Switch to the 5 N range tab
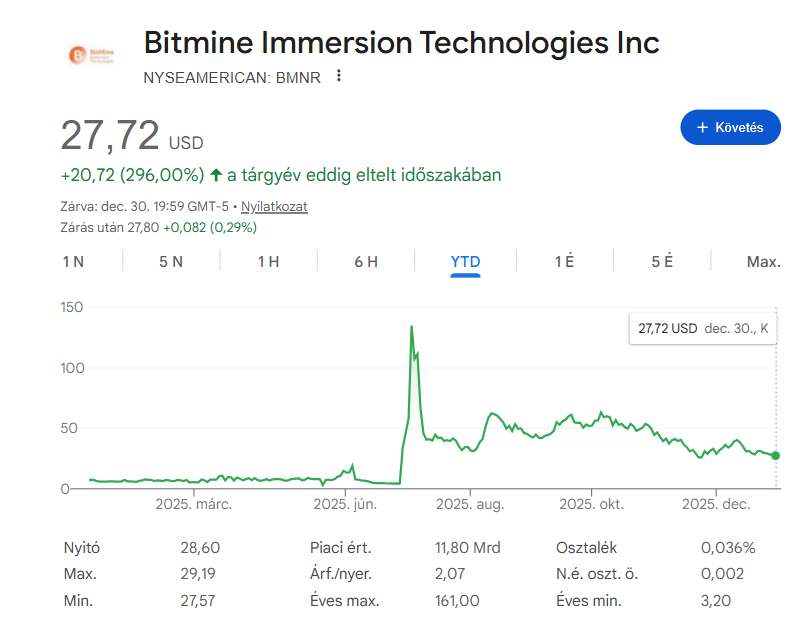800x635 pixels. 171,262
